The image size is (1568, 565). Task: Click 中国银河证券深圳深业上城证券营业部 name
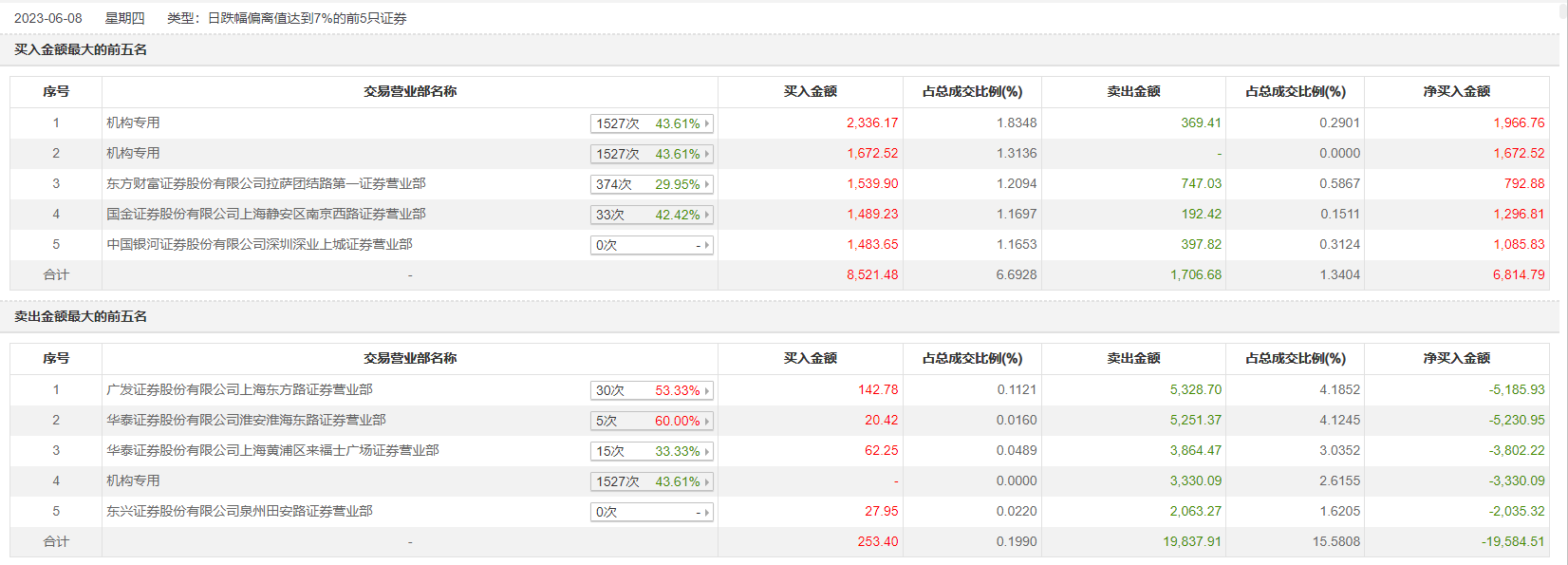(259, 244)
